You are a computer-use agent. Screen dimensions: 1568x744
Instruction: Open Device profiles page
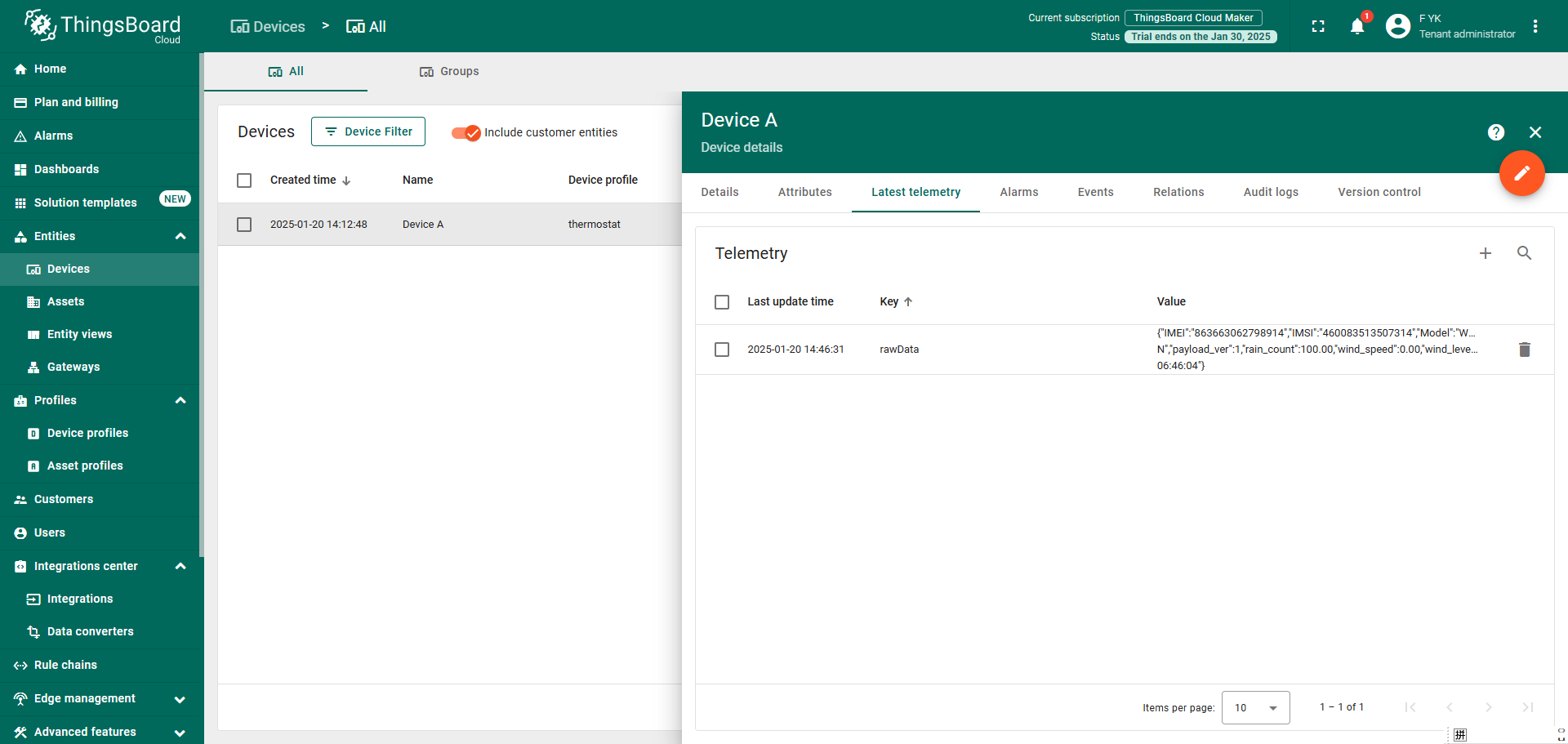pyautogui.click(x=100, y=433)
